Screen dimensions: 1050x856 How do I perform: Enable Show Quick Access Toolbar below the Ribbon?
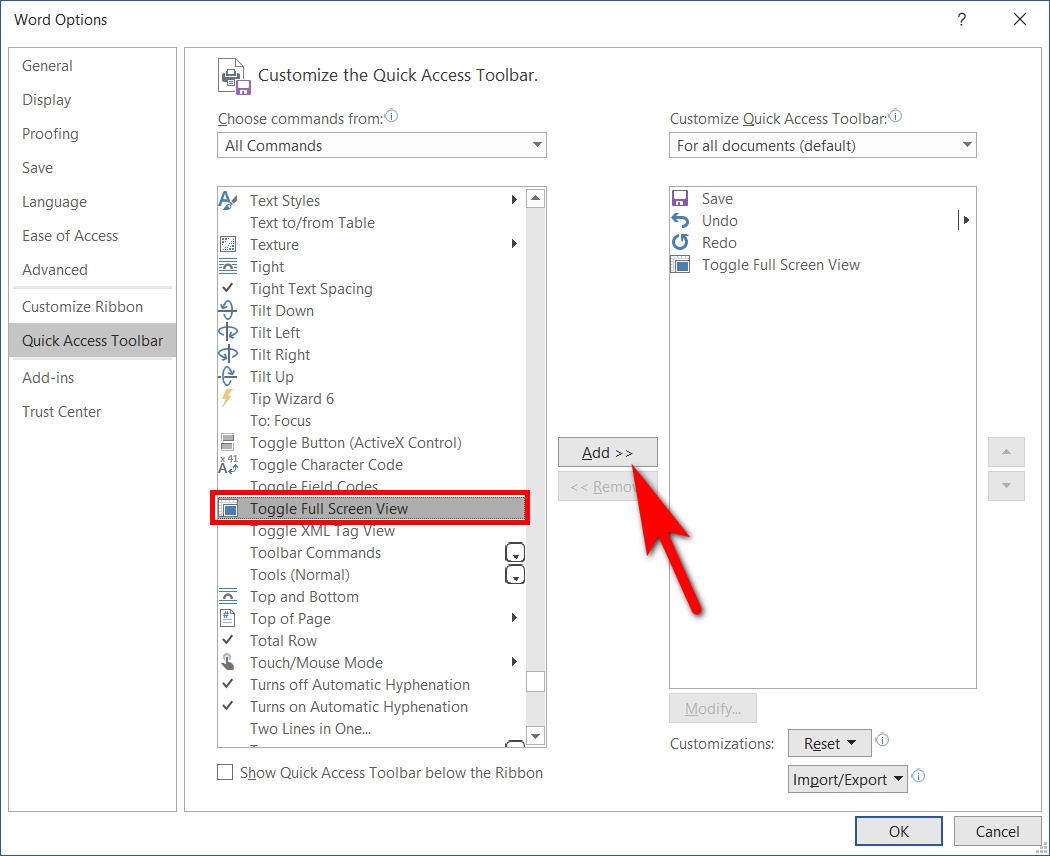pos(225,772)
